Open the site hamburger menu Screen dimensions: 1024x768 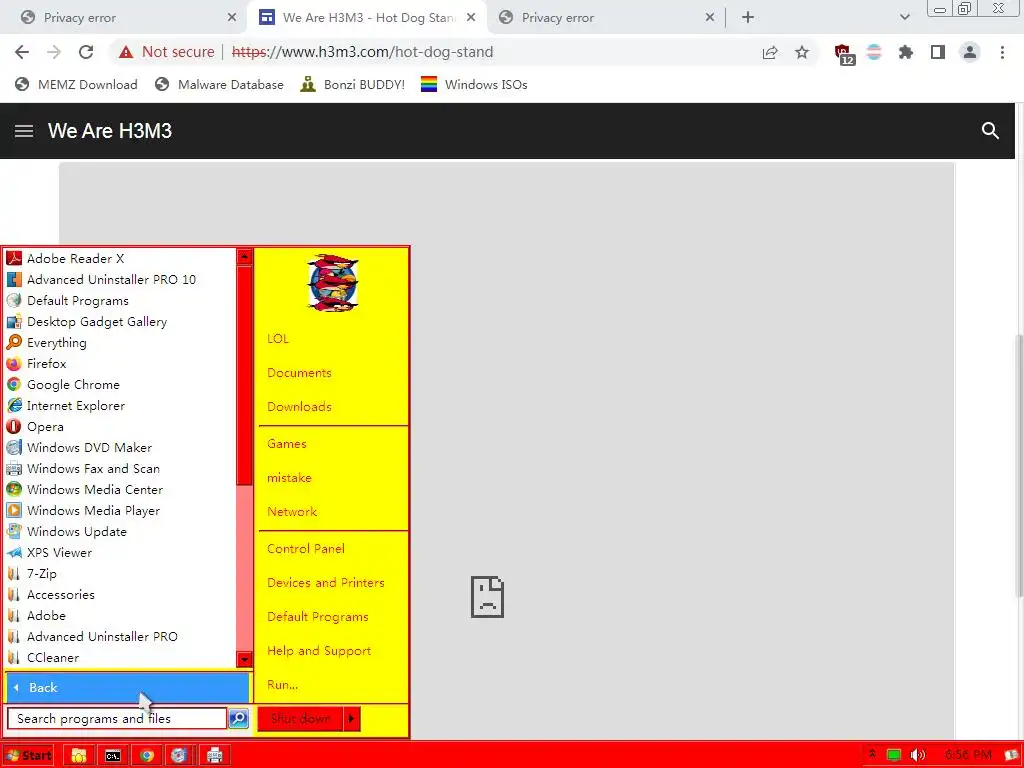(x=24, y=131)
